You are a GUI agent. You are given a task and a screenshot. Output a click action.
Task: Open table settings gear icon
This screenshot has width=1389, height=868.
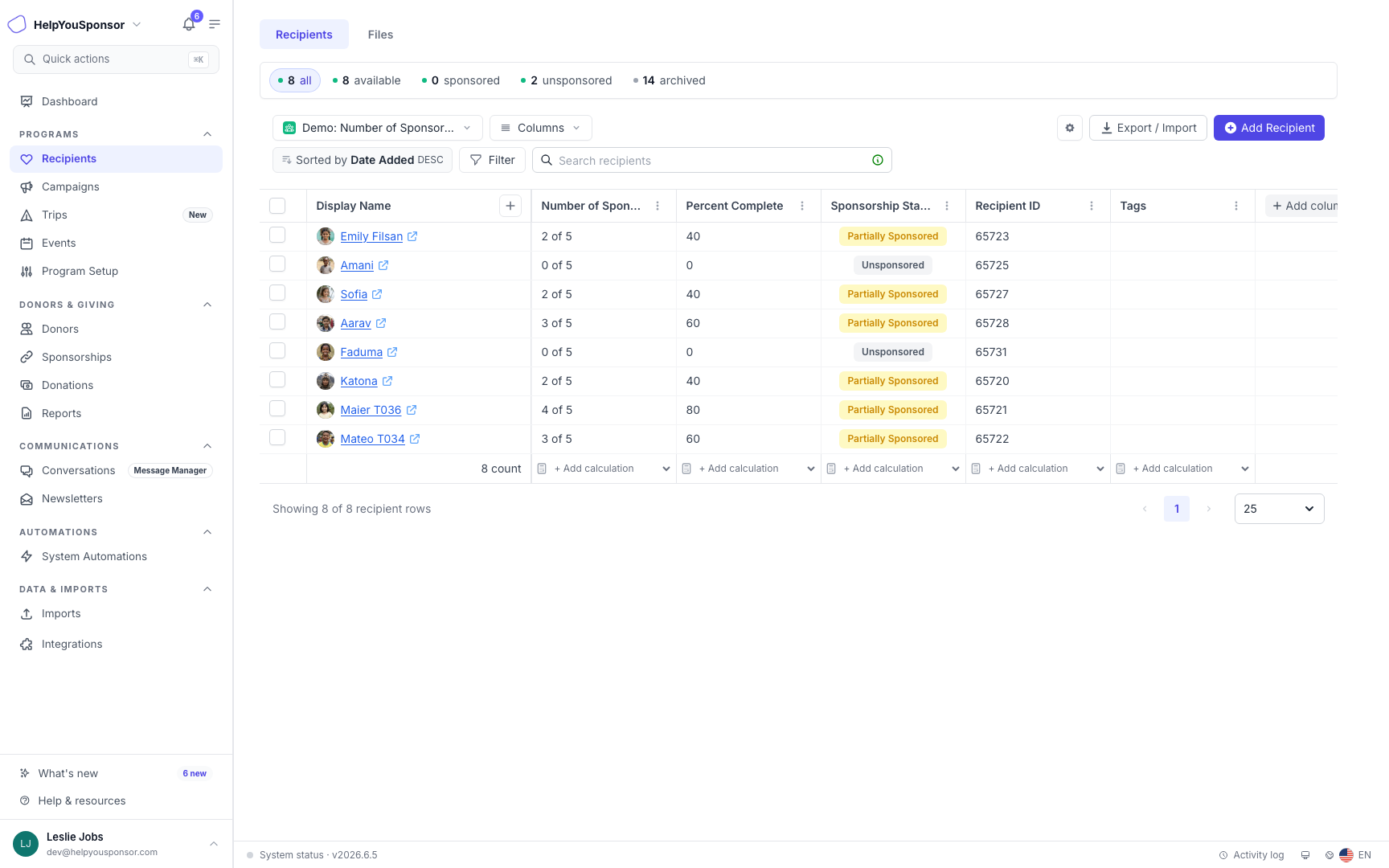(1070, 128)
